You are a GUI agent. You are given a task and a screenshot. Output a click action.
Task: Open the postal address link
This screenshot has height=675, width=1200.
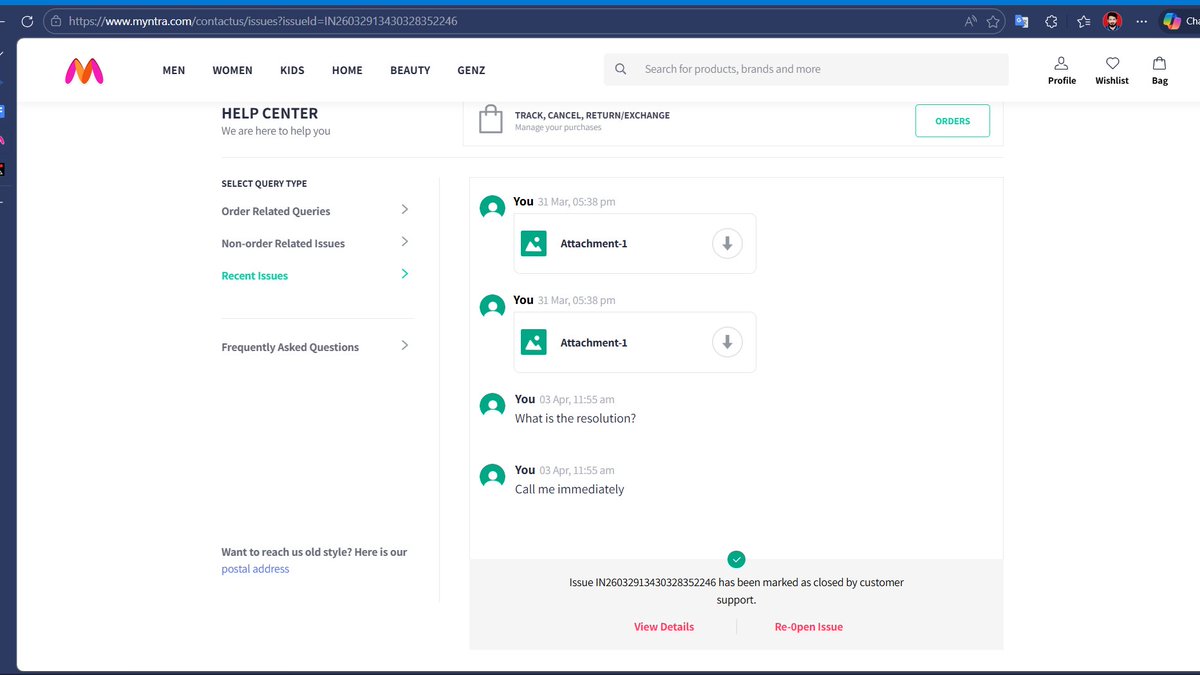pyautogui.click(x=255, y=569)
